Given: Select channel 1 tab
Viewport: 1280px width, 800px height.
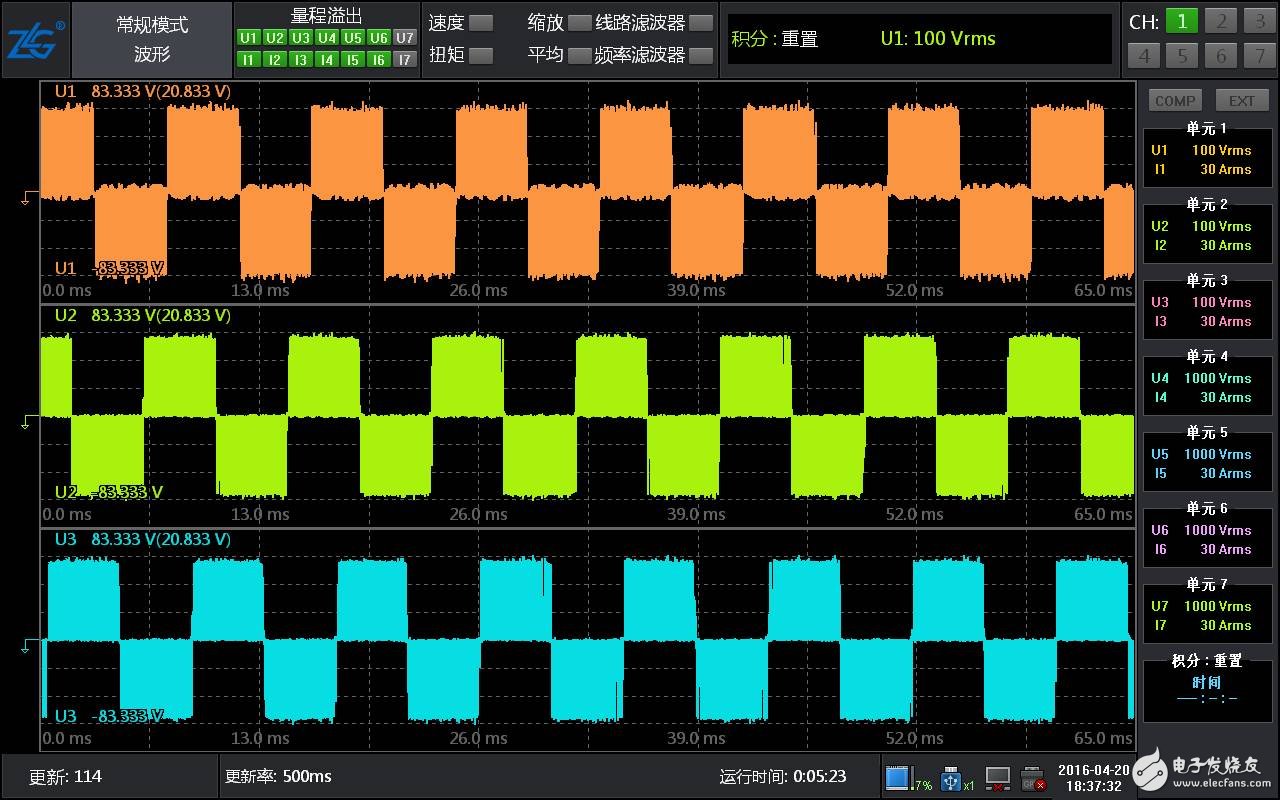Looking at the screenshot, I should pyautogui.click(x=1181, y=22).
